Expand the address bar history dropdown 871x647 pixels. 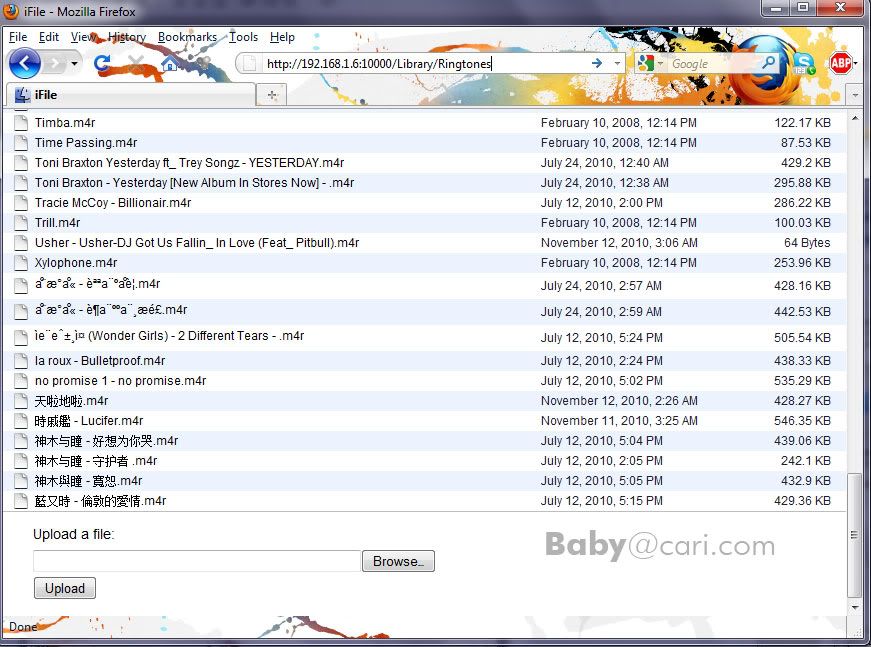coord(617,63)
